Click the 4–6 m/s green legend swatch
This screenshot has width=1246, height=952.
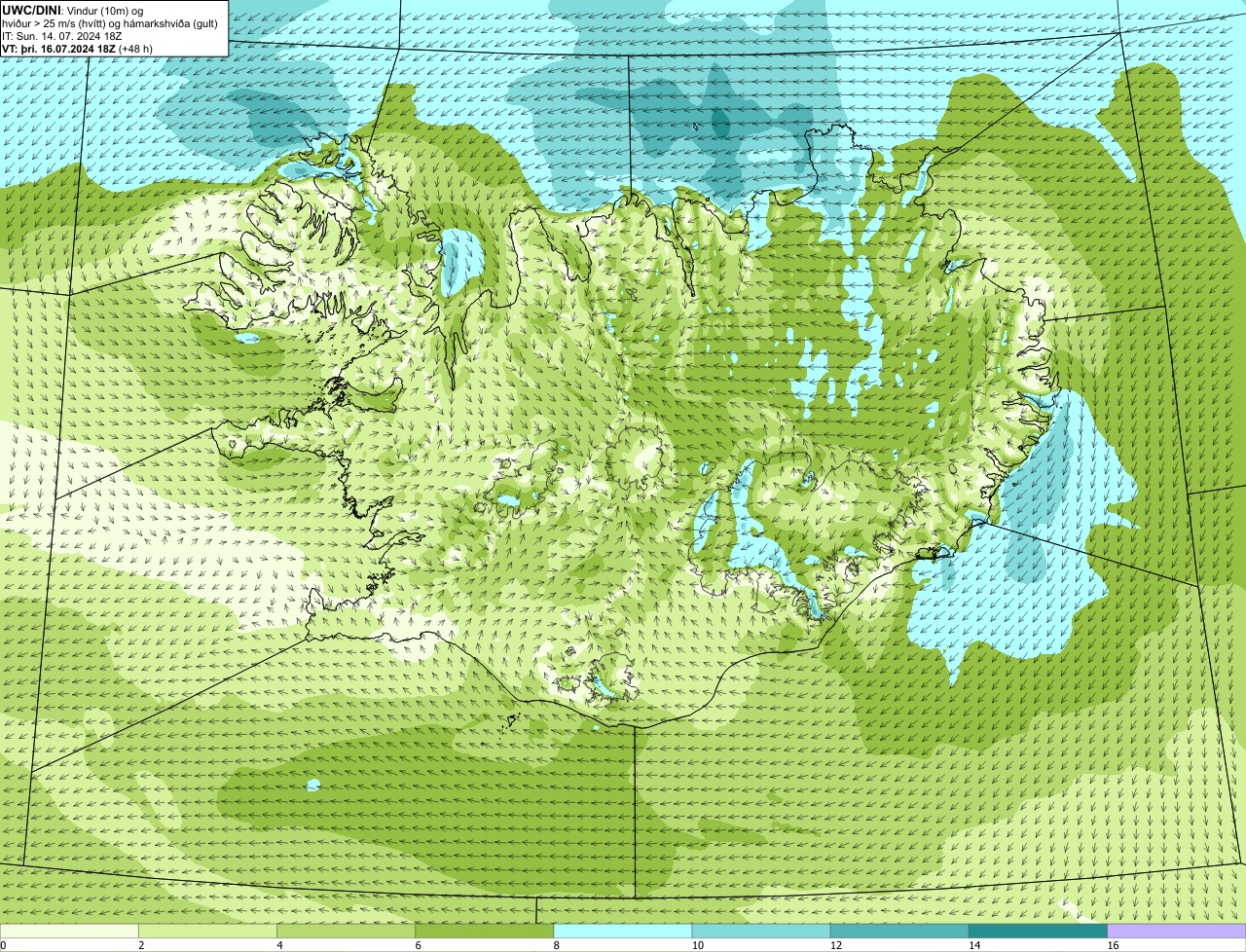click(346, 932)
